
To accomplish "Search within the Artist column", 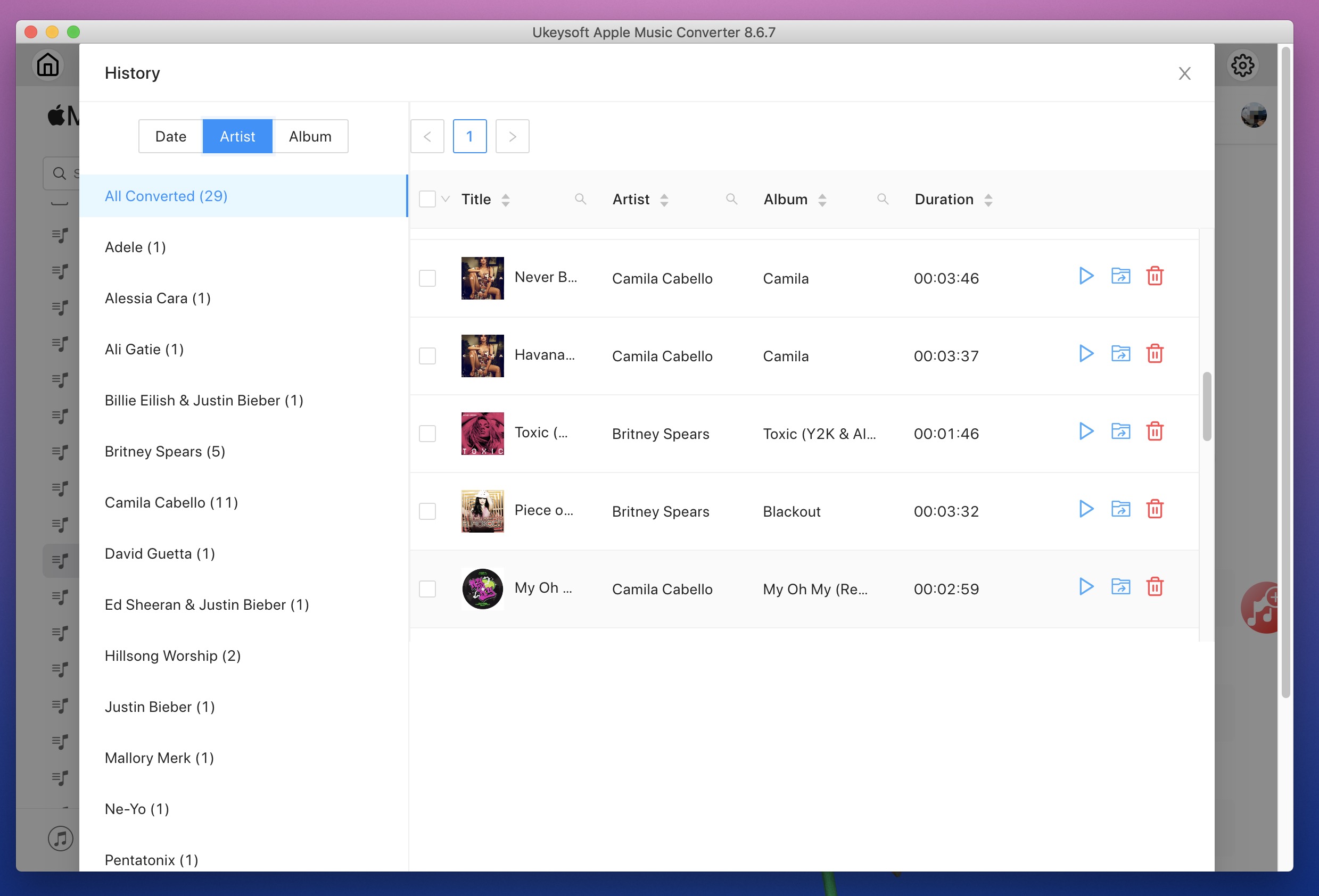I will [x=731, y=199].
